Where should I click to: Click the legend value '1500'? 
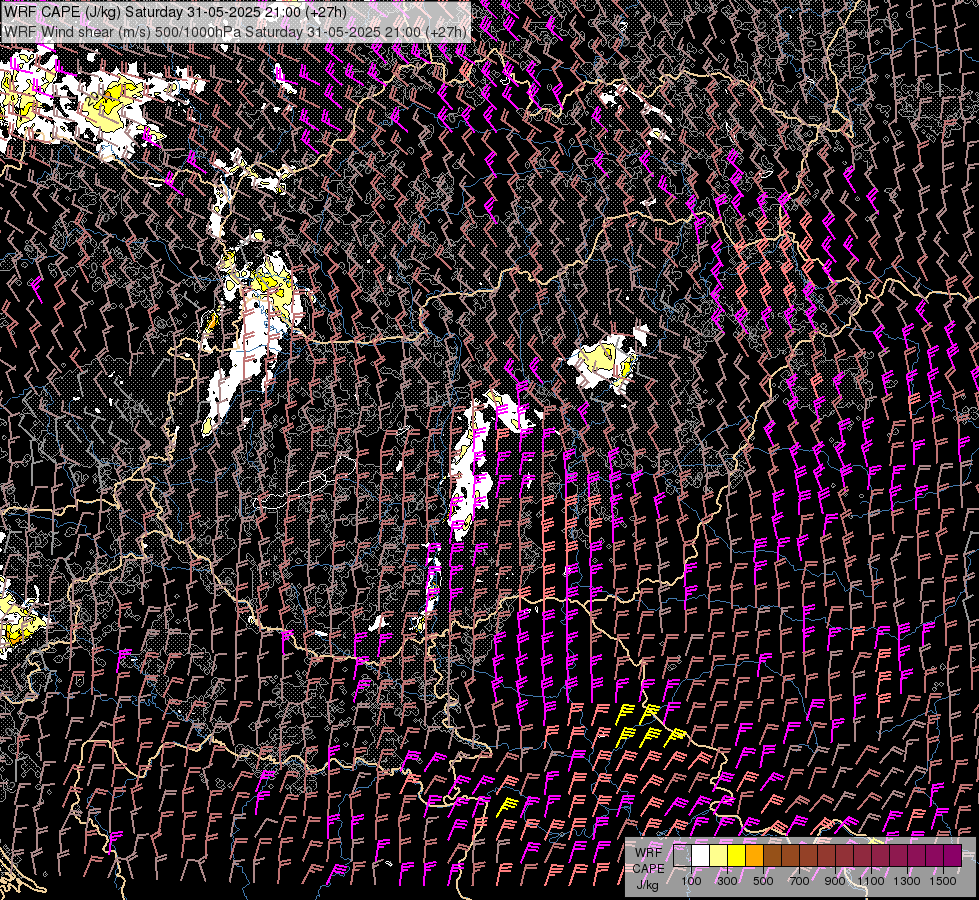click(x=943, y=881)
